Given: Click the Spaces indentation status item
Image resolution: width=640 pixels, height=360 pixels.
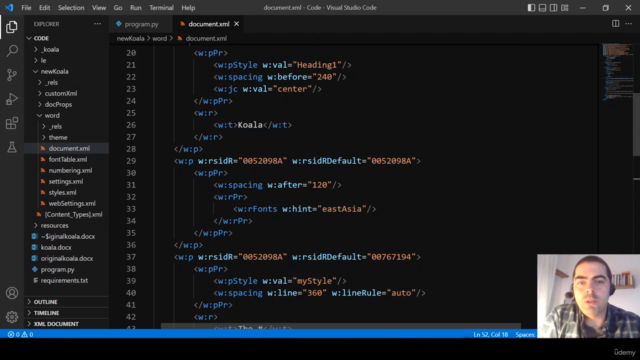Looking at the screenshot, I should click(525, 334).
